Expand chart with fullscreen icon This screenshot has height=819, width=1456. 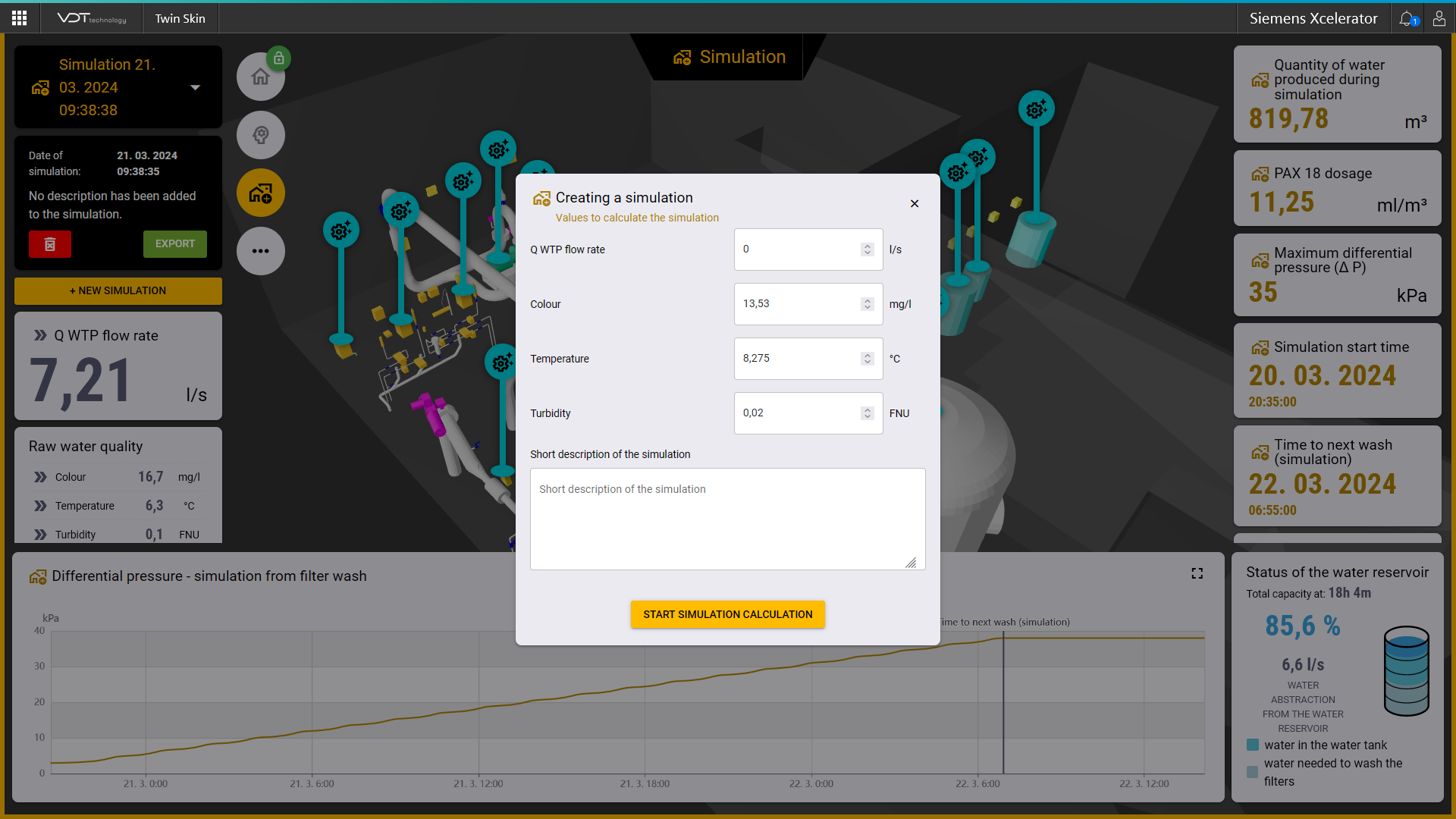point(1197,573)
